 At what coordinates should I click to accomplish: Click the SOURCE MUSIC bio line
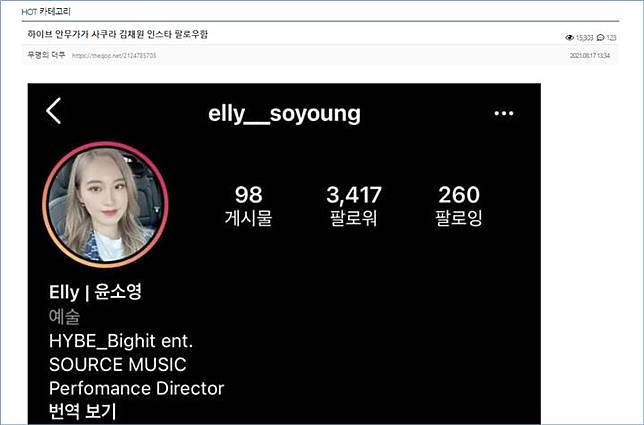pyautogui.click(x=117, y=365)
